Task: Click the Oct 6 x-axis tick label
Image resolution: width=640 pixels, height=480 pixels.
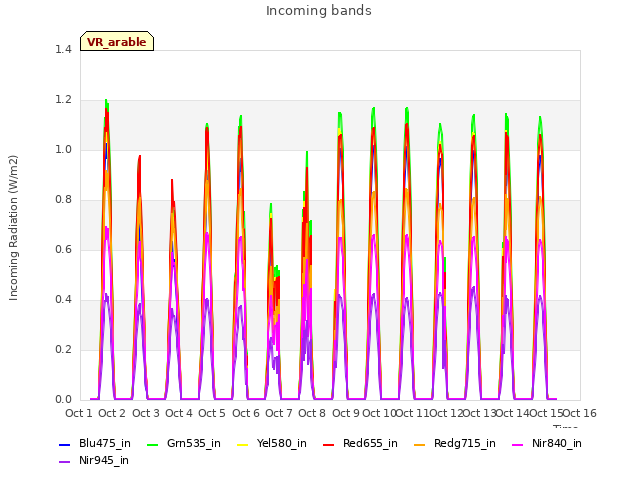Action: pos(246,413)
